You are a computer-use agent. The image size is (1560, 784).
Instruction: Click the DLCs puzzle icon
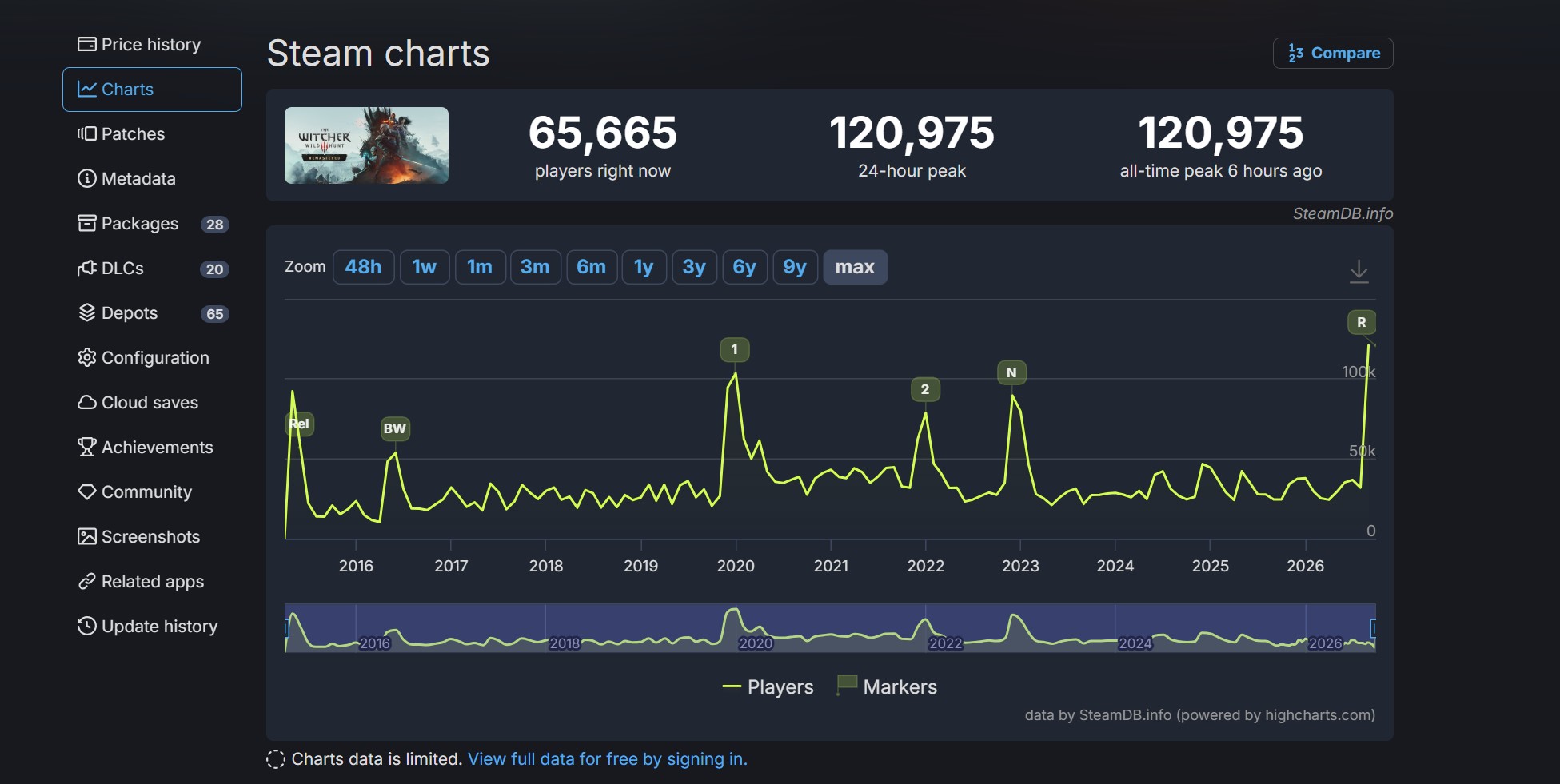86,268
